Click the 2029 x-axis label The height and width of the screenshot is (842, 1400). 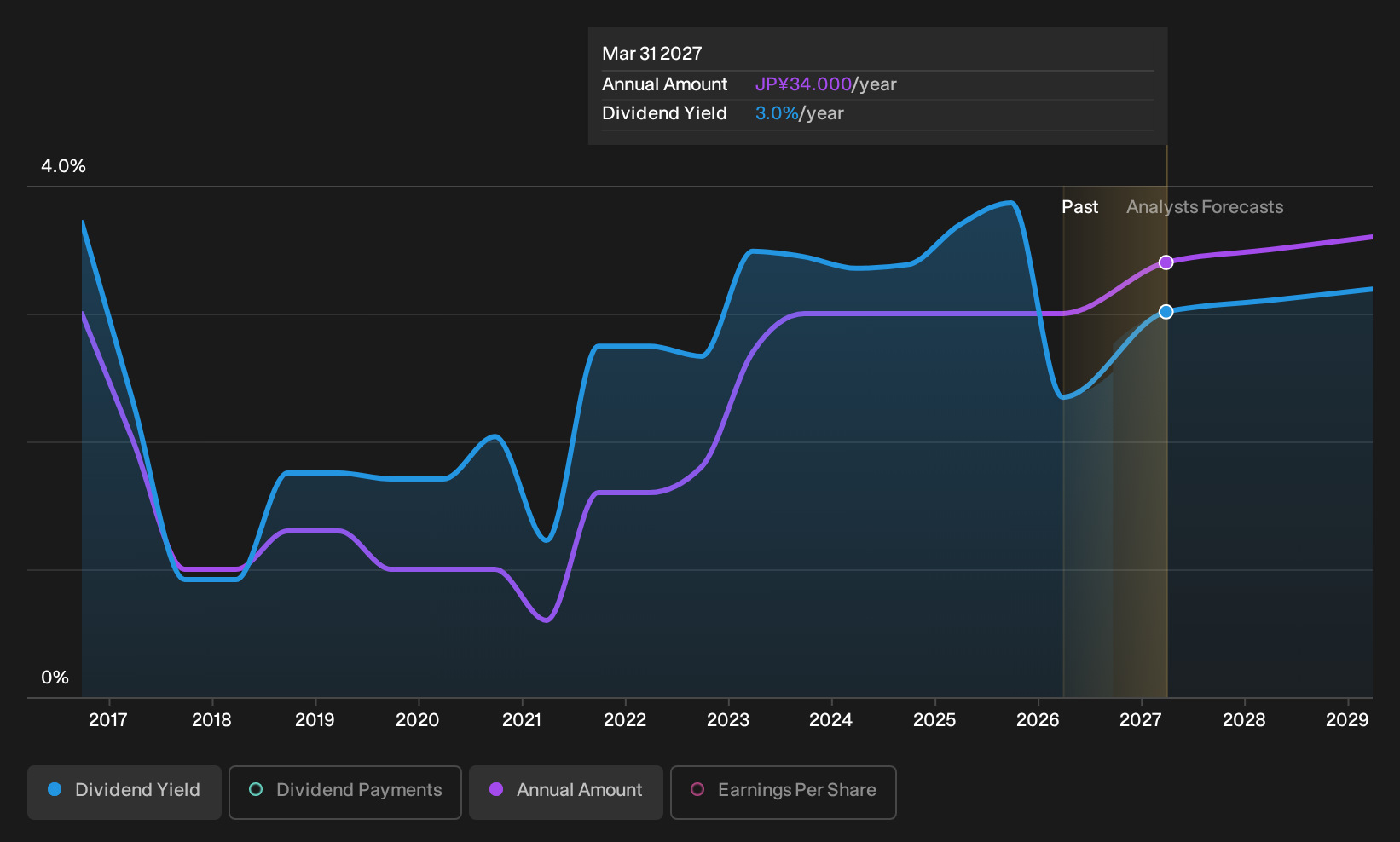click(x=1347, y=720)
